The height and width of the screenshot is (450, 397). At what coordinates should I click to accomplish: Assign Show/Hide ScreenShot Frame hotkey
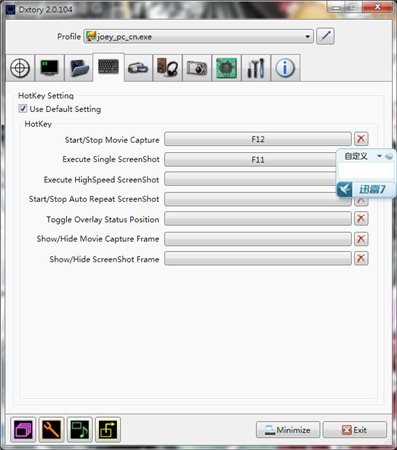258,258
